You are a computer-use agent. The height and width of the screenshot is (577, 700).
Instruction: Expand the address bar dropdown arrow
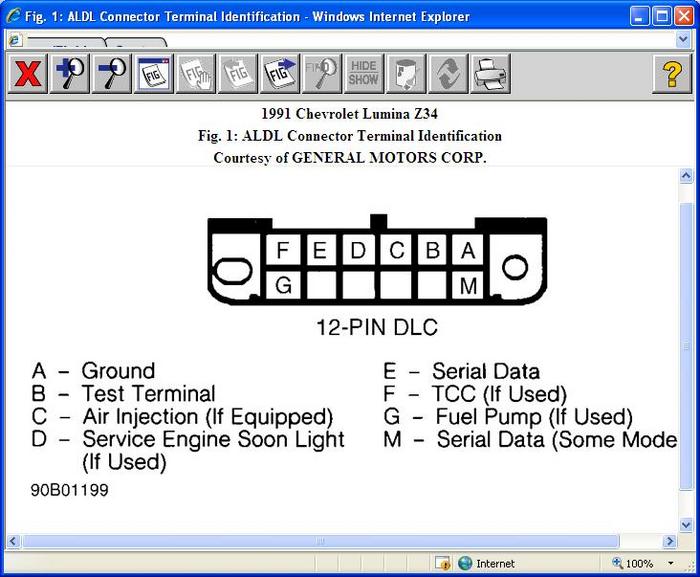[683, 40]
